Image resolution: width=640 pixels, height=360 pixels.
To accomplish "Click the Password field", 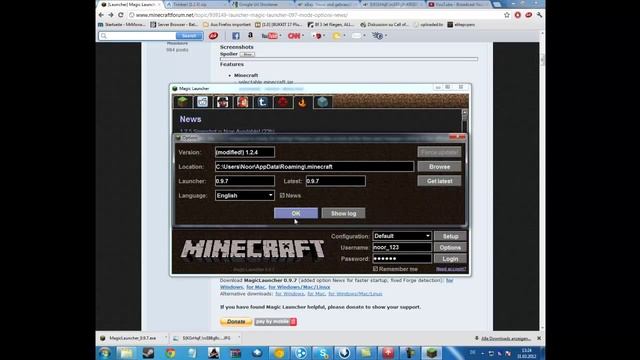I will pos(402,259).
